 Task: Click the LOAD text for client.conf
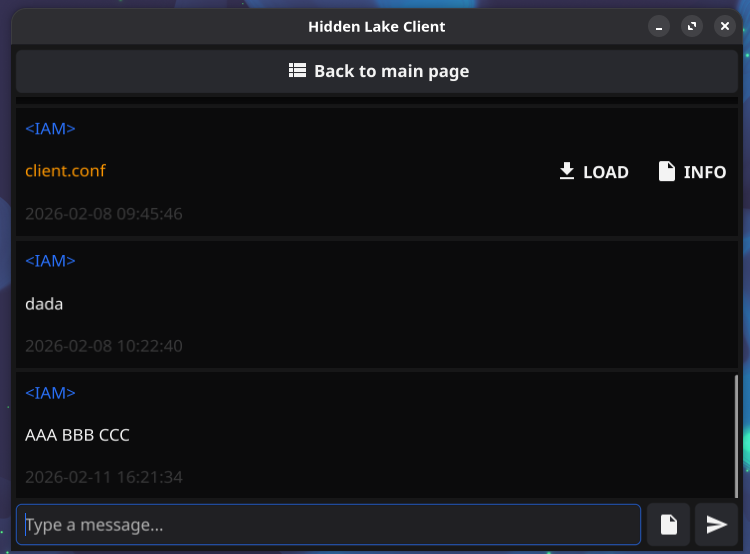point(605,172)
